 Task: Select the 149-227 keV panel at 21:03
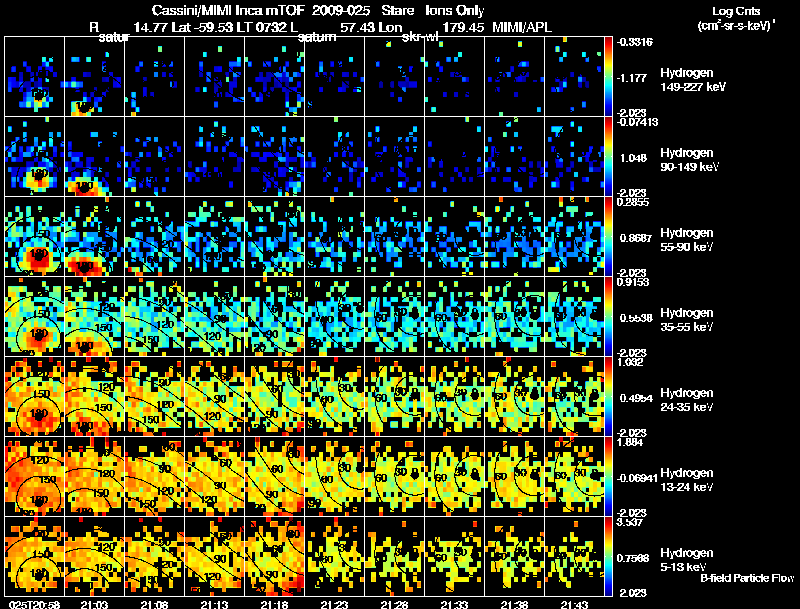coord(94,77)
